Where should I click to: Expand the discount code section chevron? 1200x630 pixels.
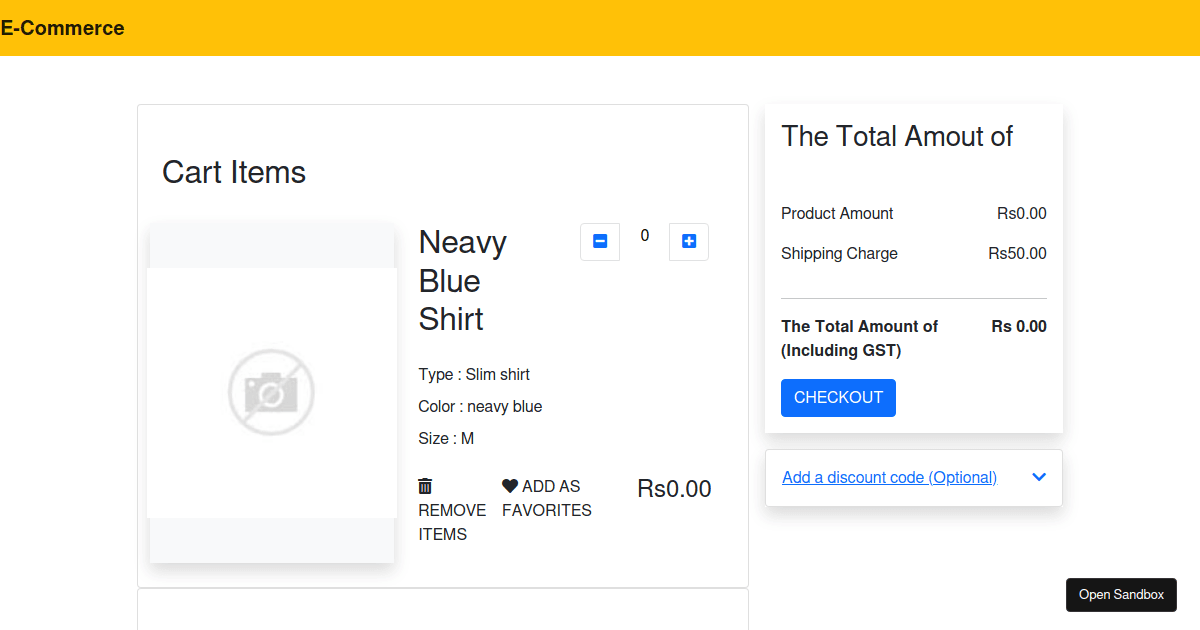(1038, 477)
